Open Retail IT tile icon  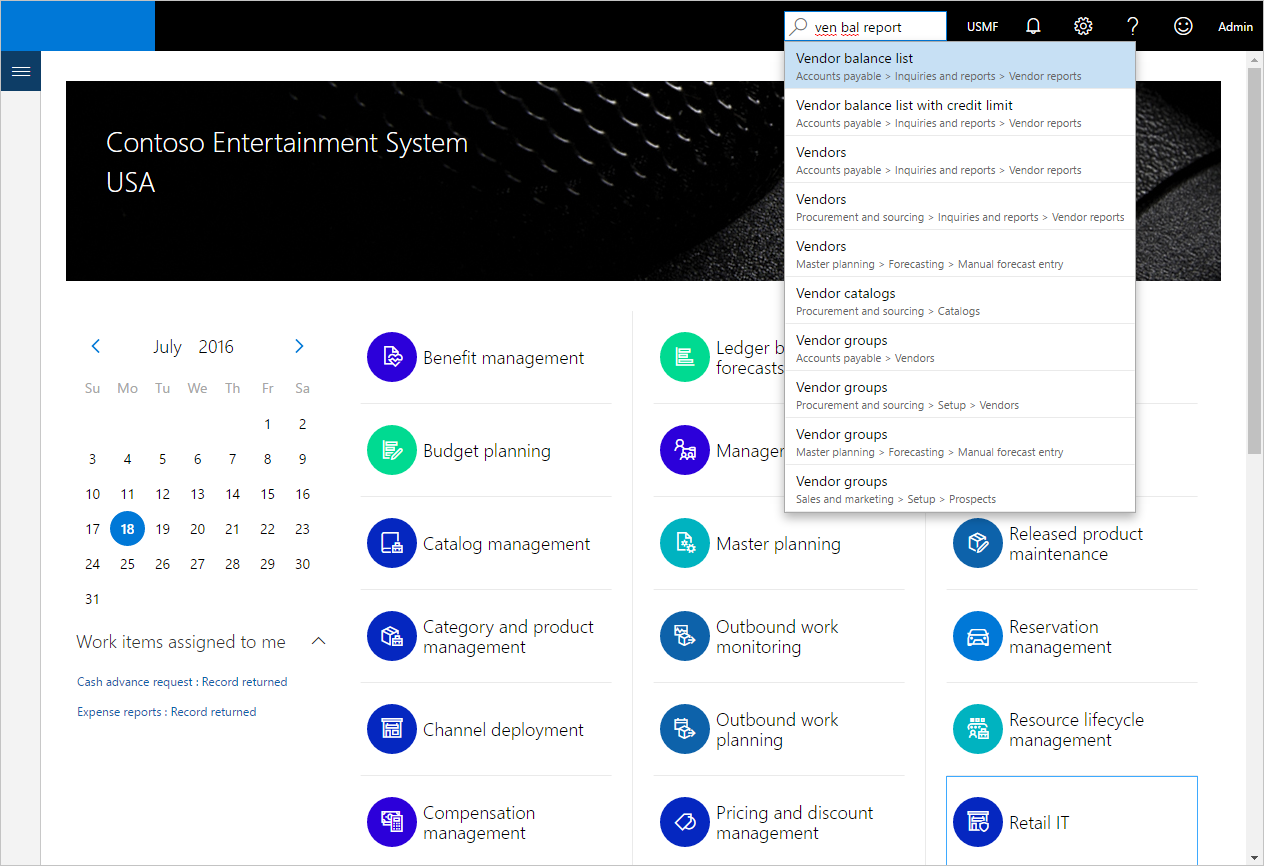[x=978, y=822]
